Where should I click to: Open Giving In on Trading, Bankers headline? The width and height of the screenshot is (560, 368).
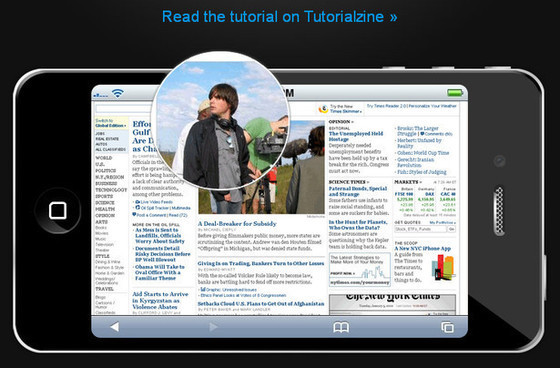[261, 264]
